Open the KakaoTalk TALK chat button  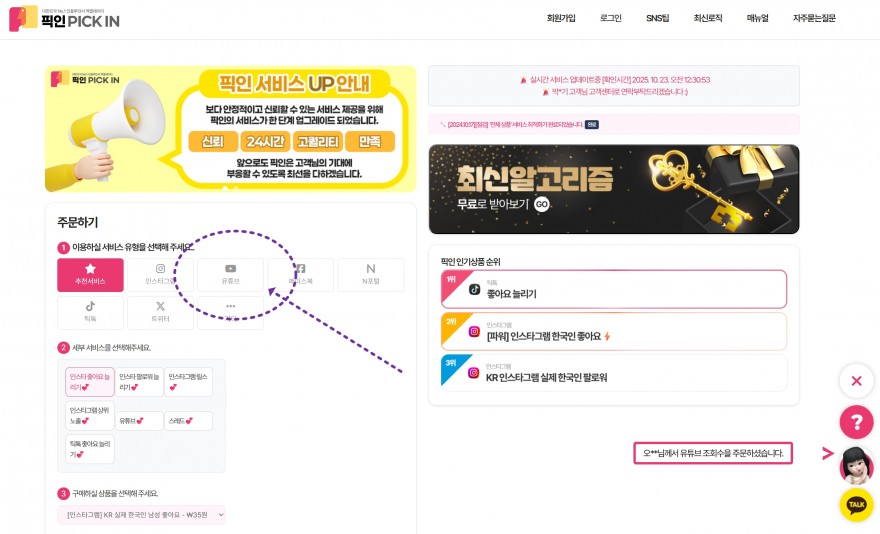click(x=856, y=505)
